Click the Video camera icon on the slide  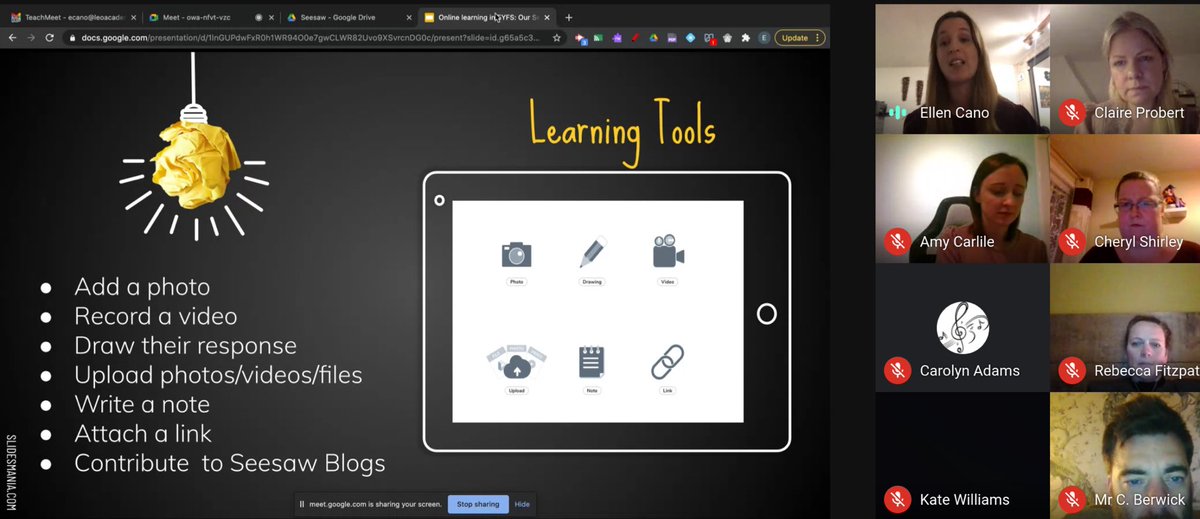[x=668, y=252]
